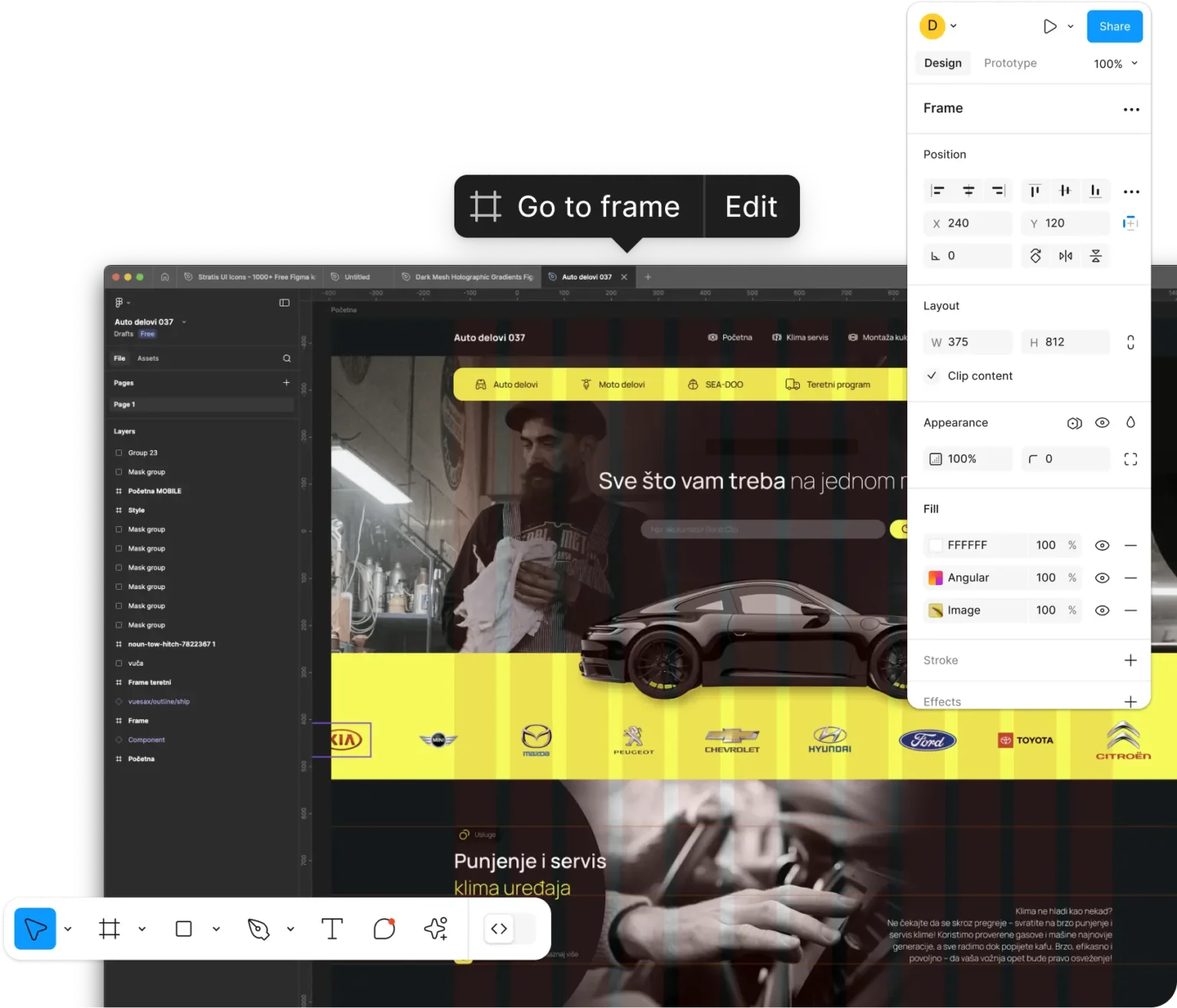Select the Move tool in the toolbar

[x=35, y=928]
